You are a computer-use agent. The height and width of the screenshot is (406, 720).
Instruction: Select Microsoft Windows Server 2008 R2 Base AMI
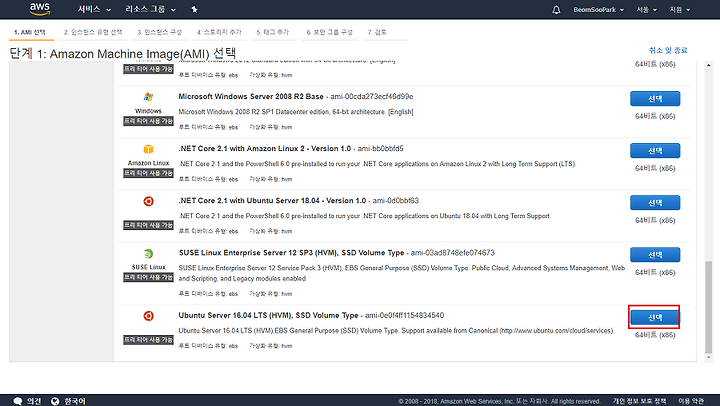point(655,98)
